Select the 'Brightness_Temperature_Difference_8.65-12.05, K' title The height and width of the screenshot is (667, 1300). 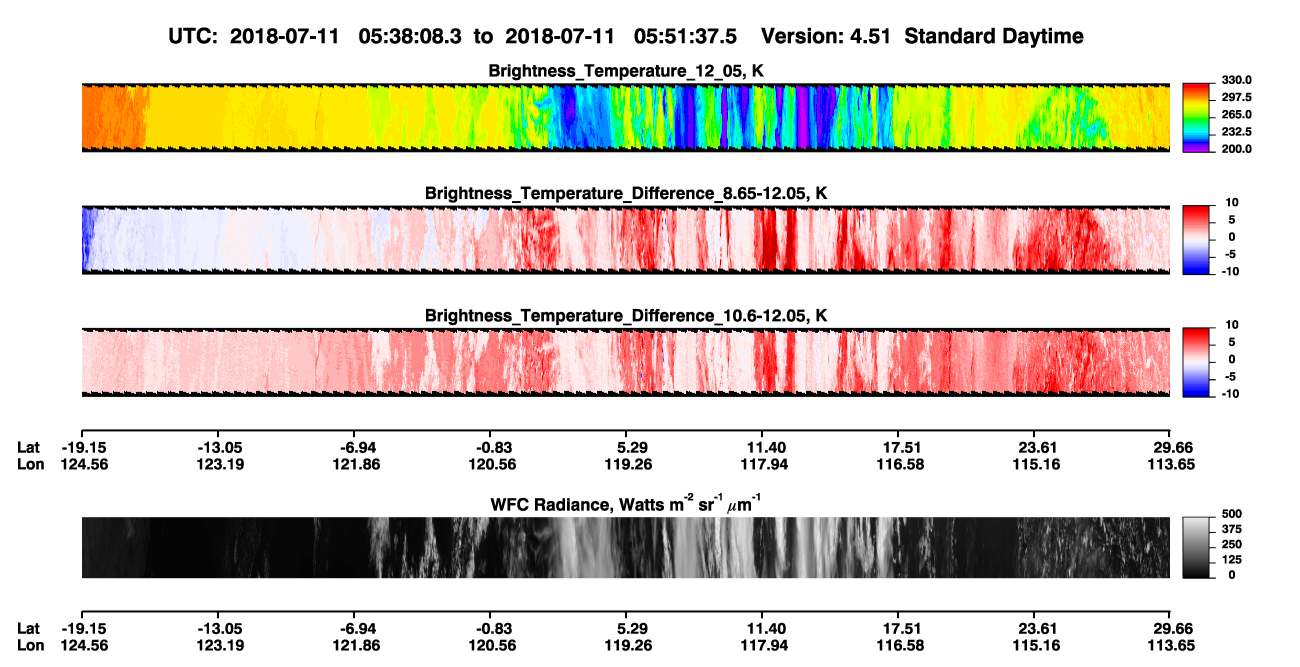[x=626, y=193]
